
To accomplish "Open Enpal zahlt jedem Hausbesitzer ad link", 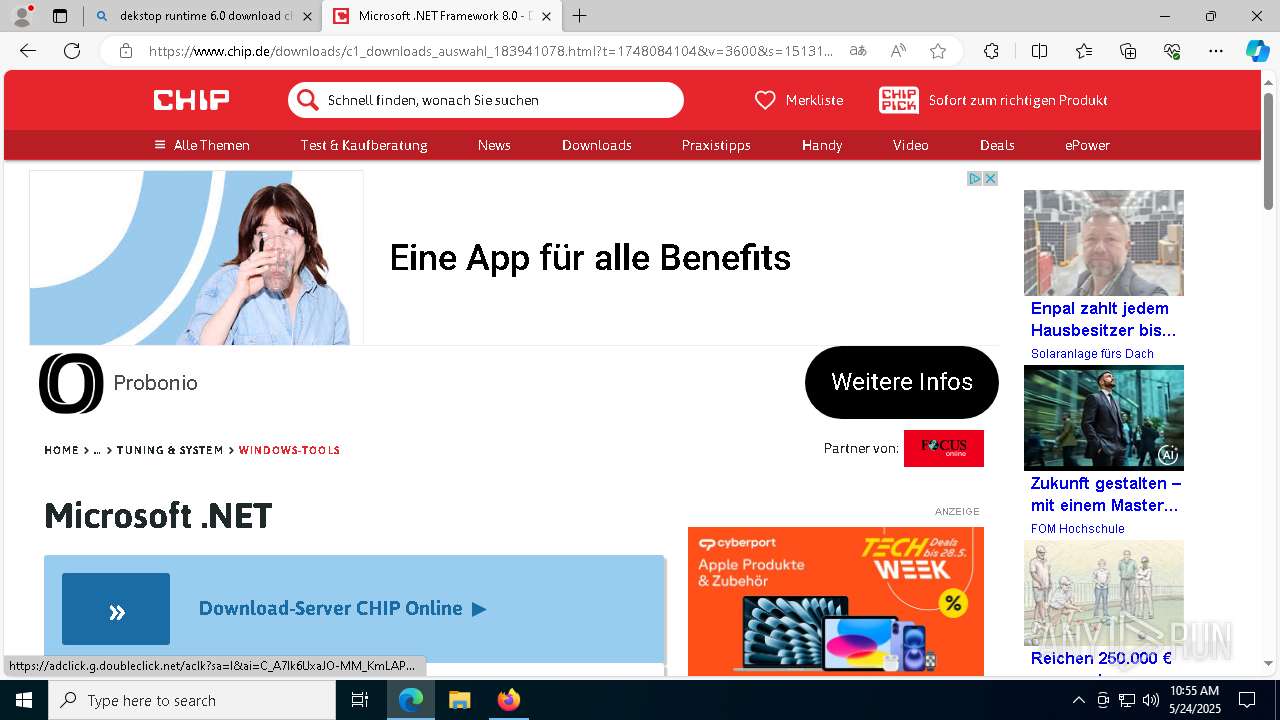I will pyautogui.click(x=1103, y=319).
